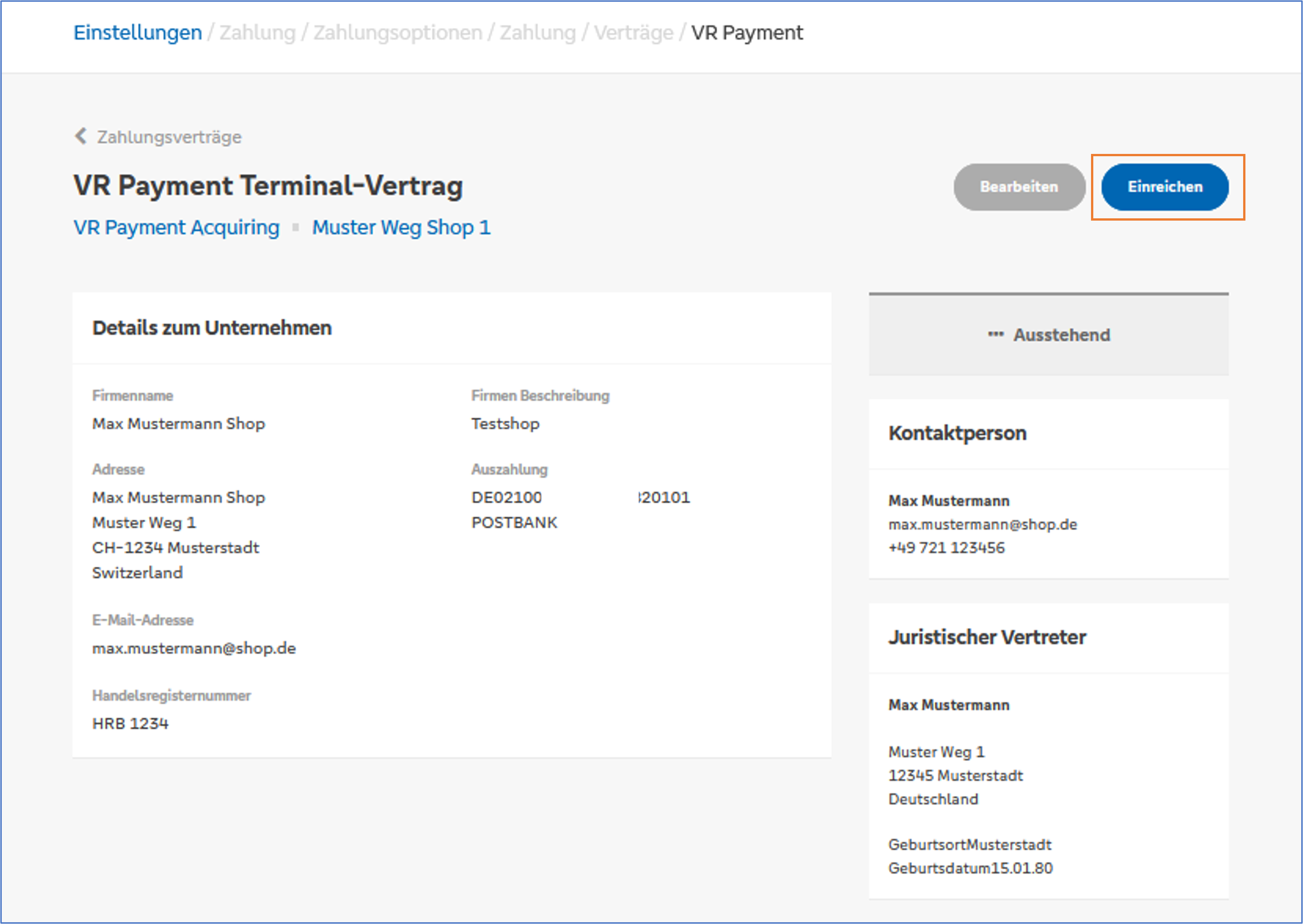
Task: Click CH-1234 Musterstadt address line
Action: coord(175,548)
